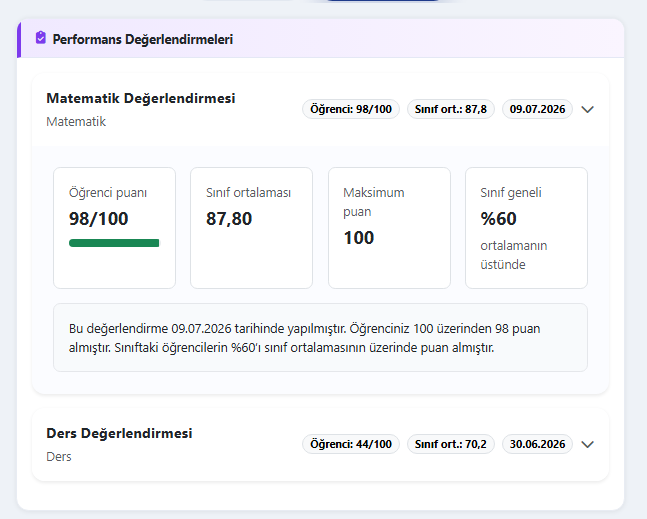
Task: Select the Sınıf geneli %60 value
Action: coord(498,219)
